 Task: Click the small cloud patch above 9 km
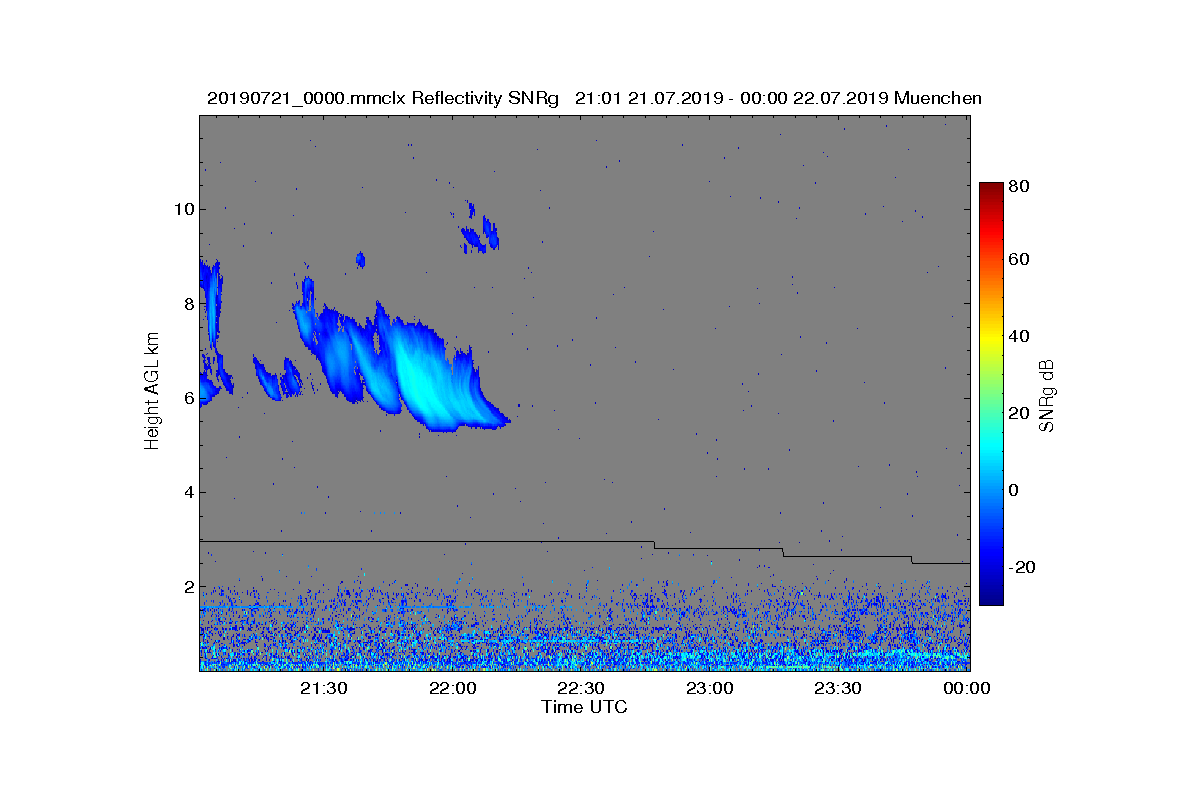click(x=479, y=232)
